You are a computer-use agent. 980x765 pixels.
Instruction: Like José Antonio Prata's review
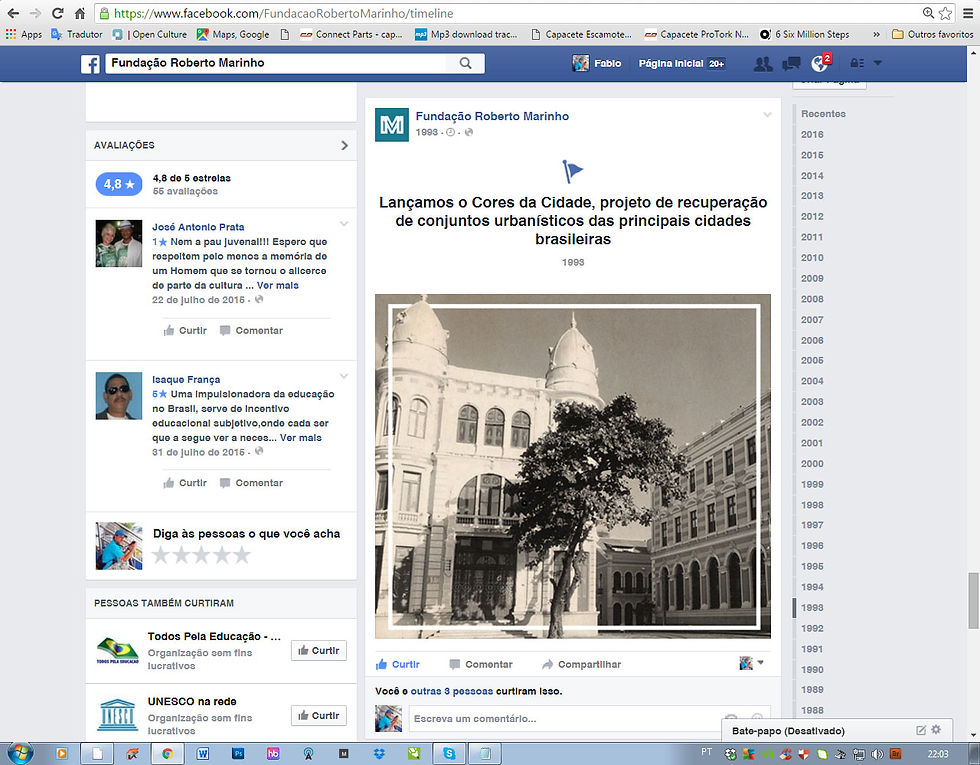pos(185,330)
